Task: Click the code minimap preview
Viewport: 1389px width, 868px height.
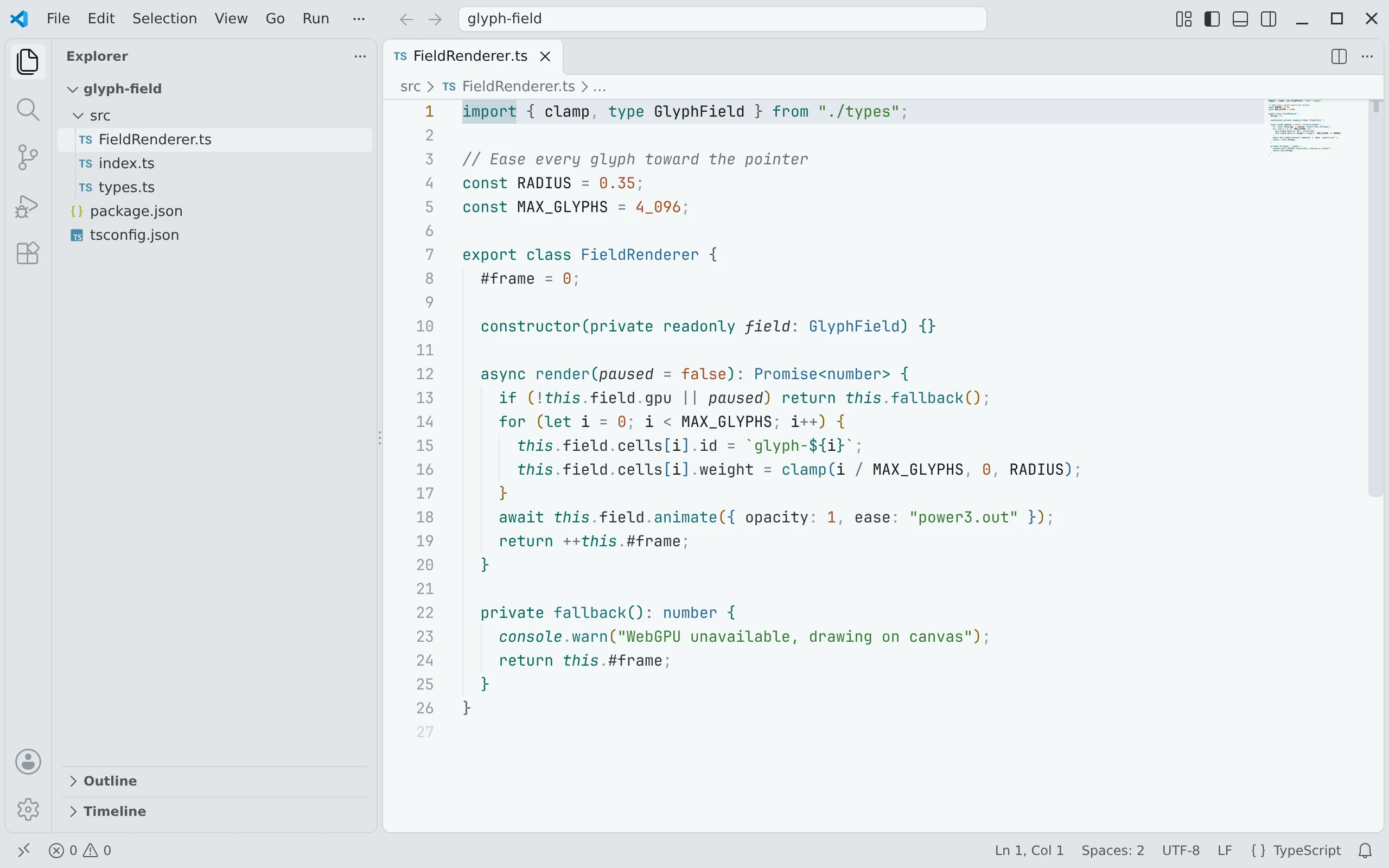Action: coord(1317,127)
